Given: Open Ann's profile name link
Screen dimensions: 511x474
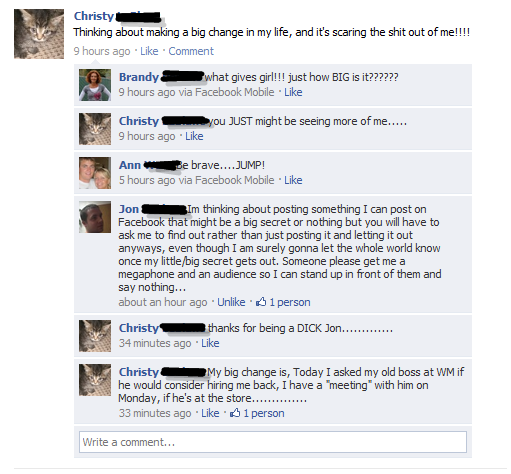Looking at the screenshot, I should (x=130, y=165).
